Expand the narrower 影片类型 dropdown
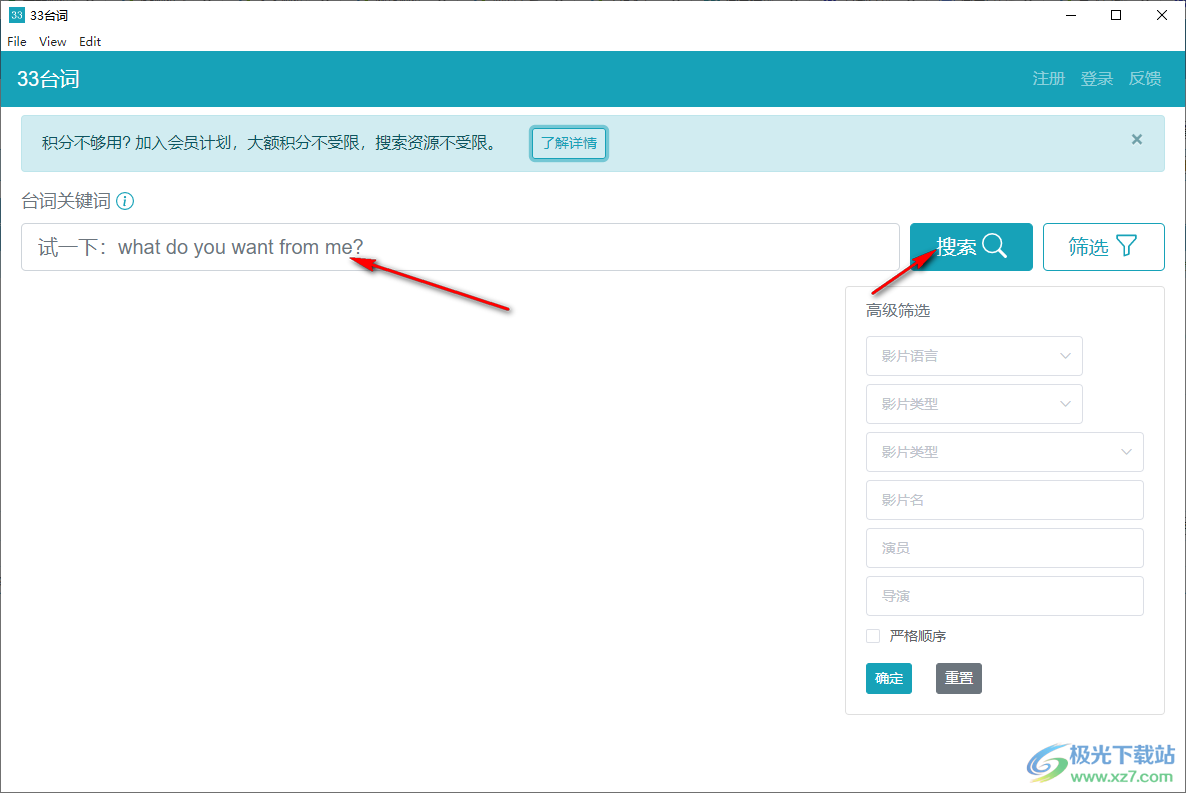The image size is (1186, 793). [x=973, y=404]
